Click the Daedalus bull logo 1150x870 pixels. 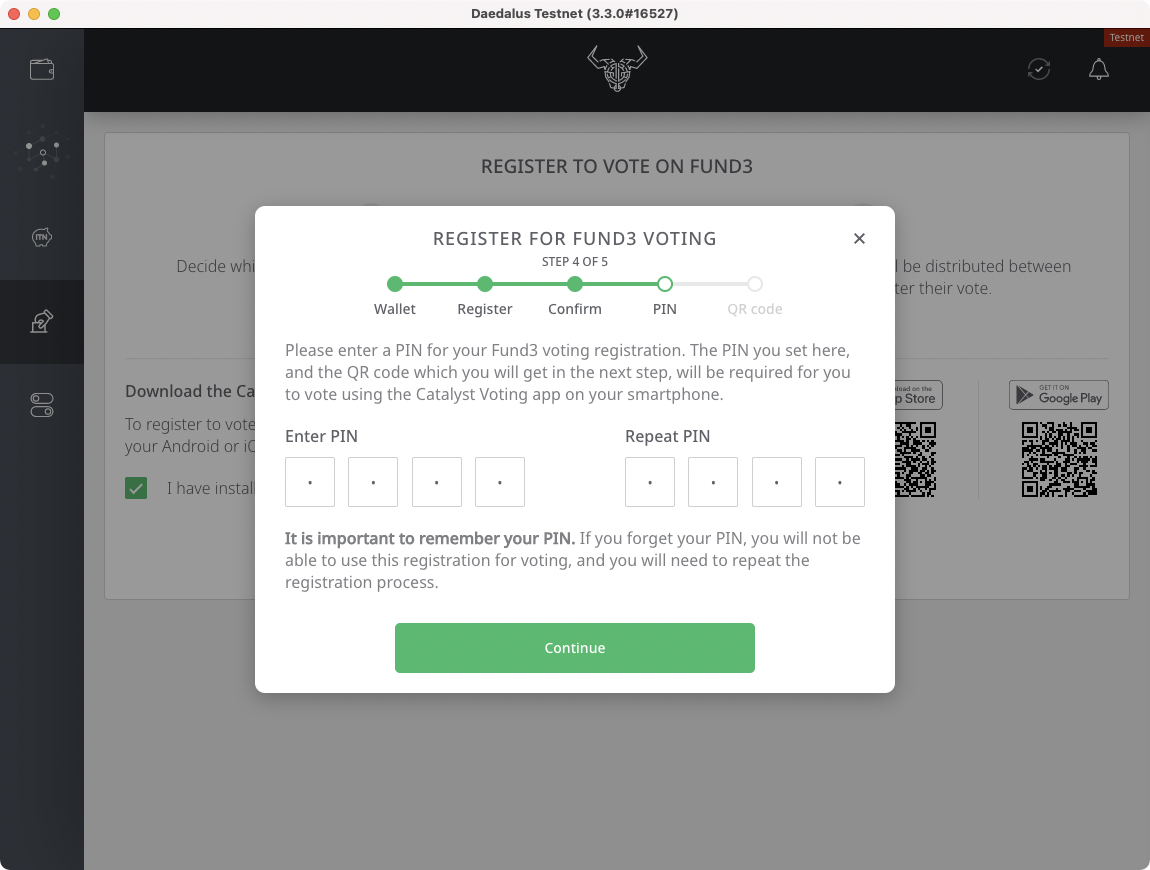pyautogui.click(x=617, y=68)
